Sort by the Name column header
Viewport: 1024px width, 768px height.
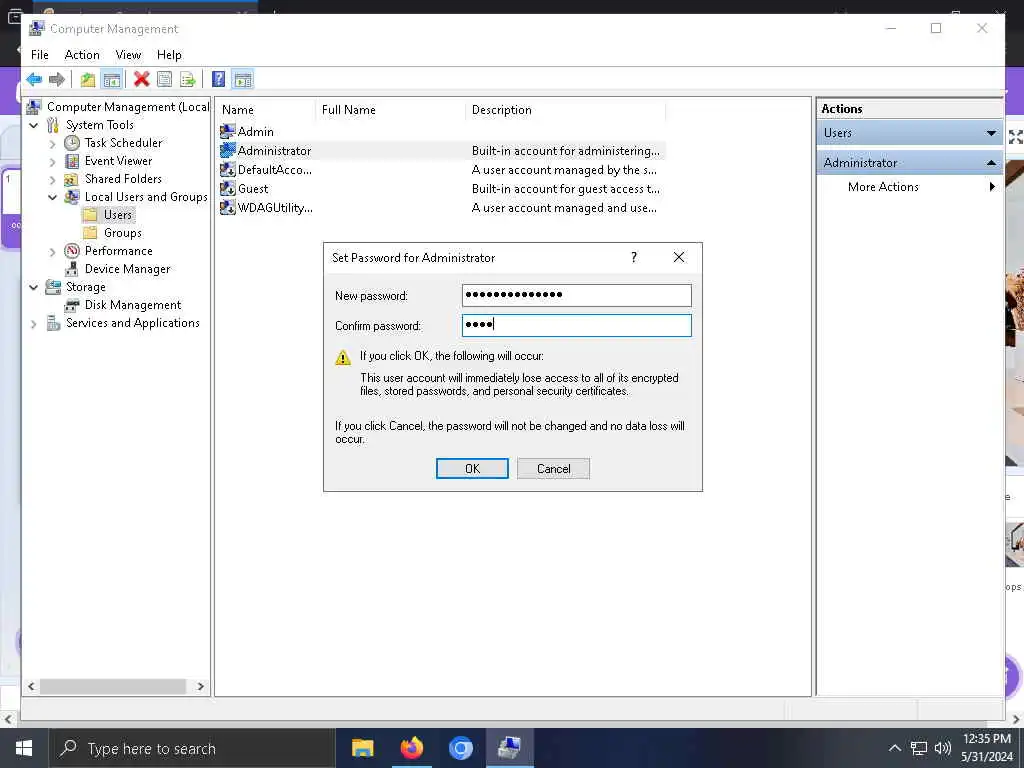266,110
